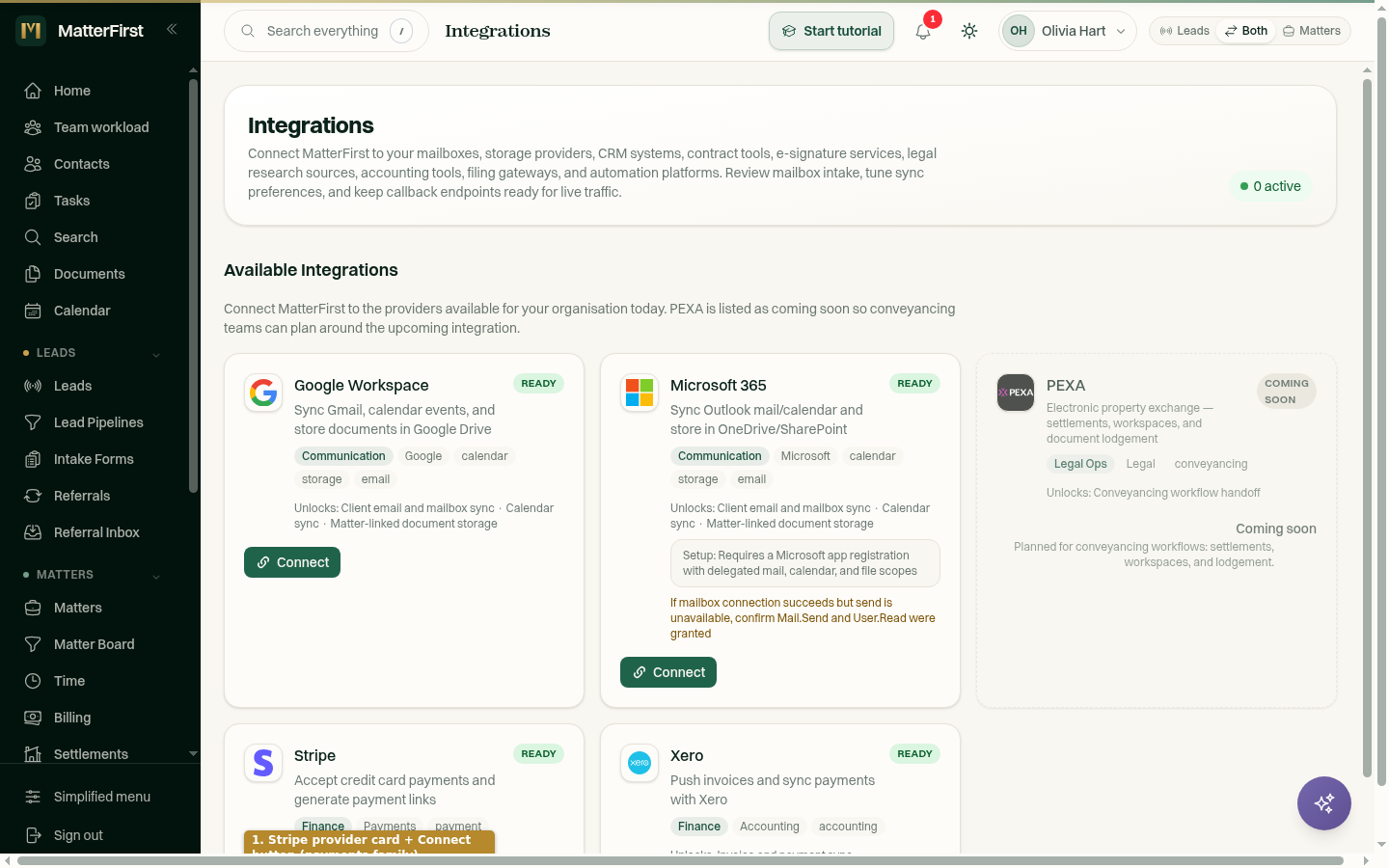
Task: Click the conveyancing tag on PEXA
Action: tap(1211, 464)
